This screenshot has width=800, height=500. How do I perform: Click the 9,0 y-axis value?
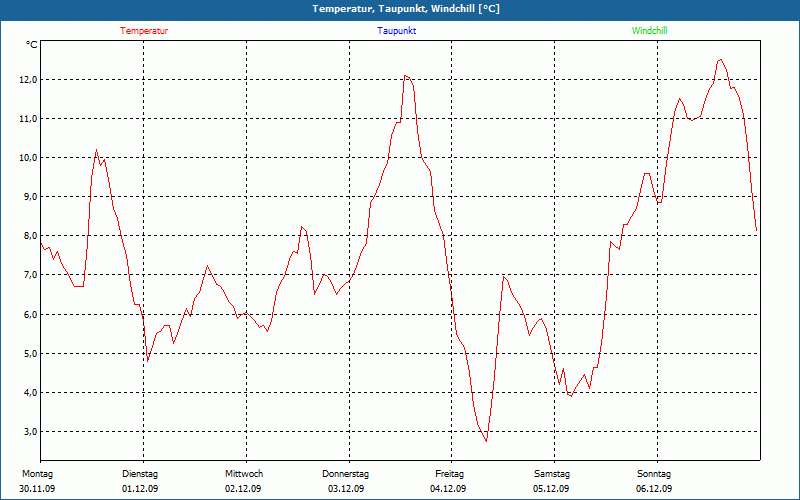coord(30,197)
